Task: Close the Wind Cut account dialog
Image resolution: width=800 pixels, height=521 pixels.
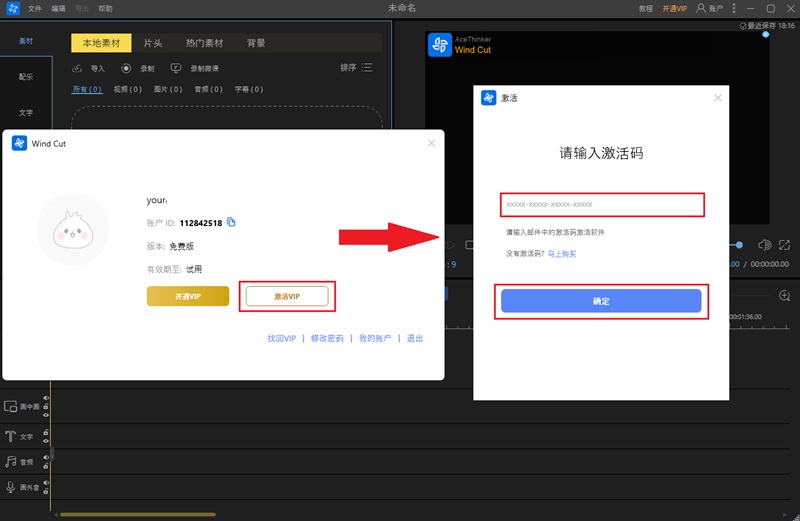Action: [432, 143]
